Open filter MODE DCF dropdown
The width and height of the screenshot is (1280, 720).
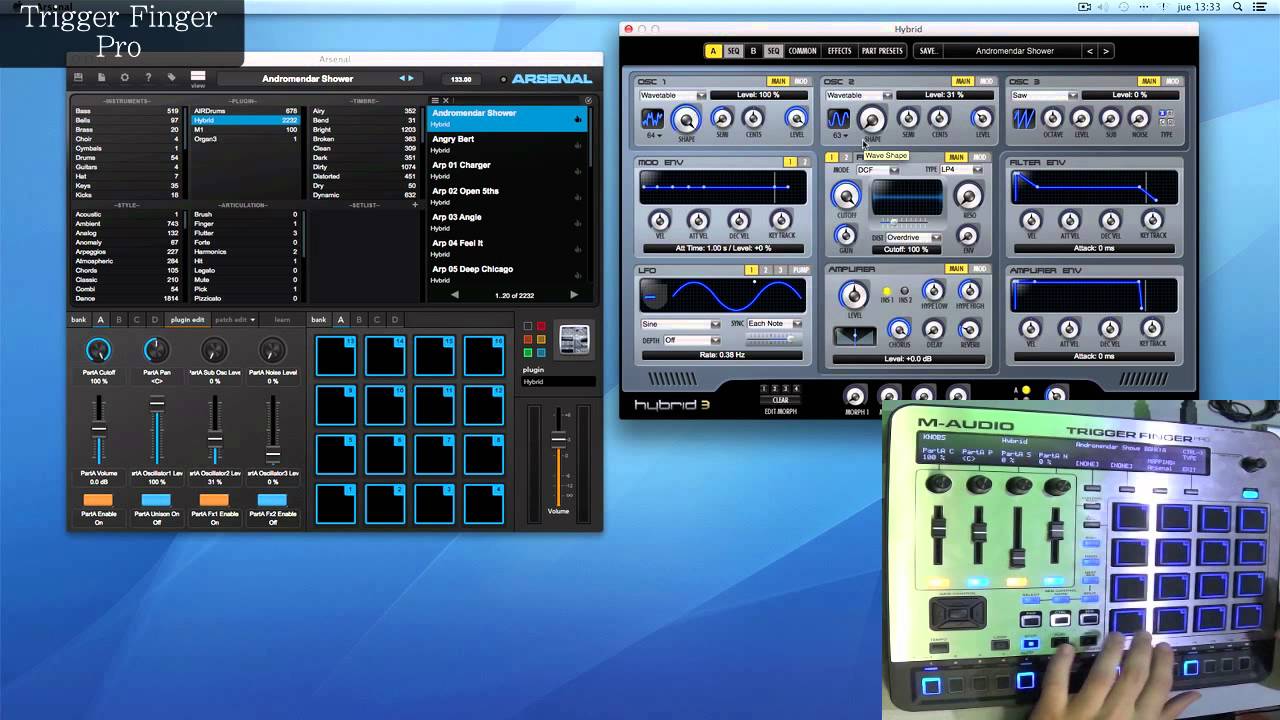pyautogui.click(x=878, y=170)
